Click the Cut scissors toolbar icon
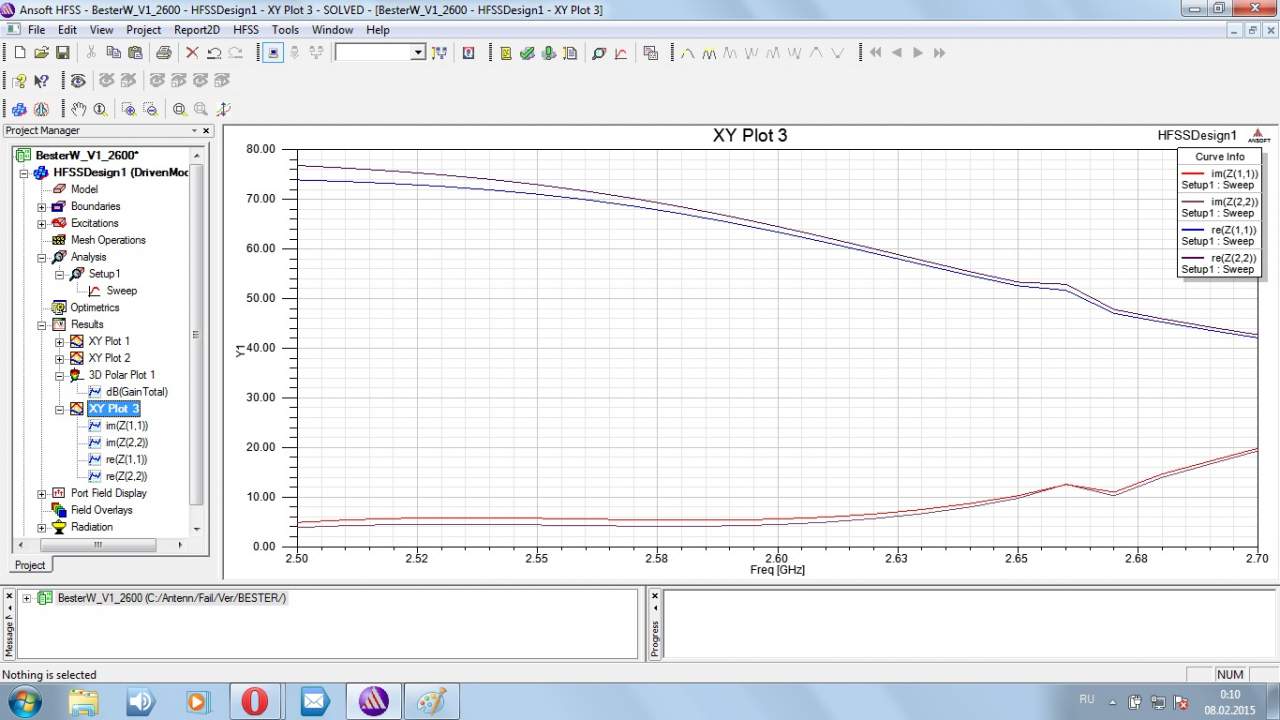 click(91, 52)
